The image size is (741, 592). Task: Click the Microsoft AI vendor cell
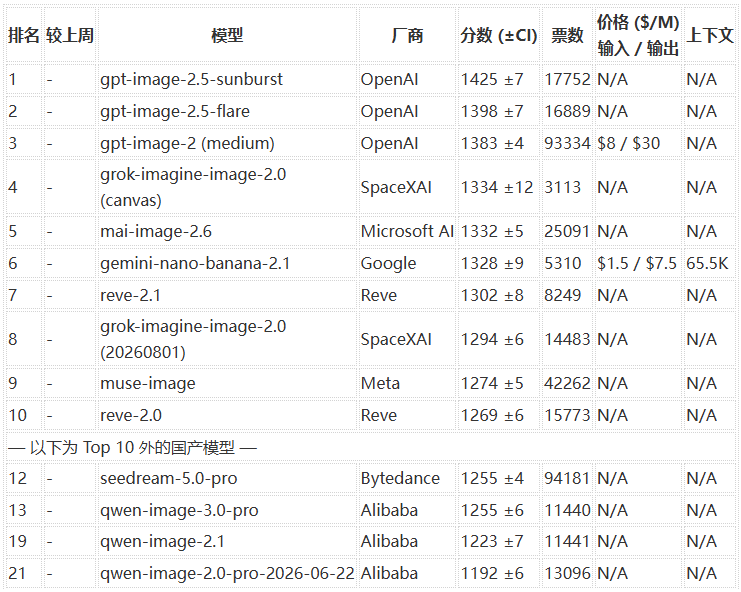tap(407, 231)
